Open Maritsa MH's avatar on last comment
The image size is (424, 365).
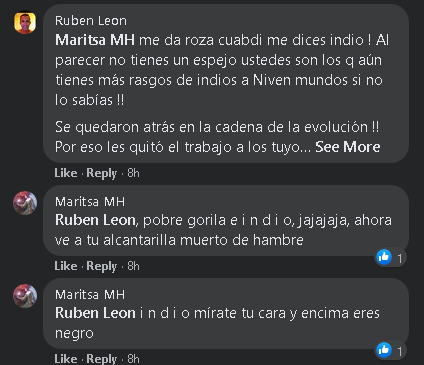pyautogui.click(x=25, y=296)
